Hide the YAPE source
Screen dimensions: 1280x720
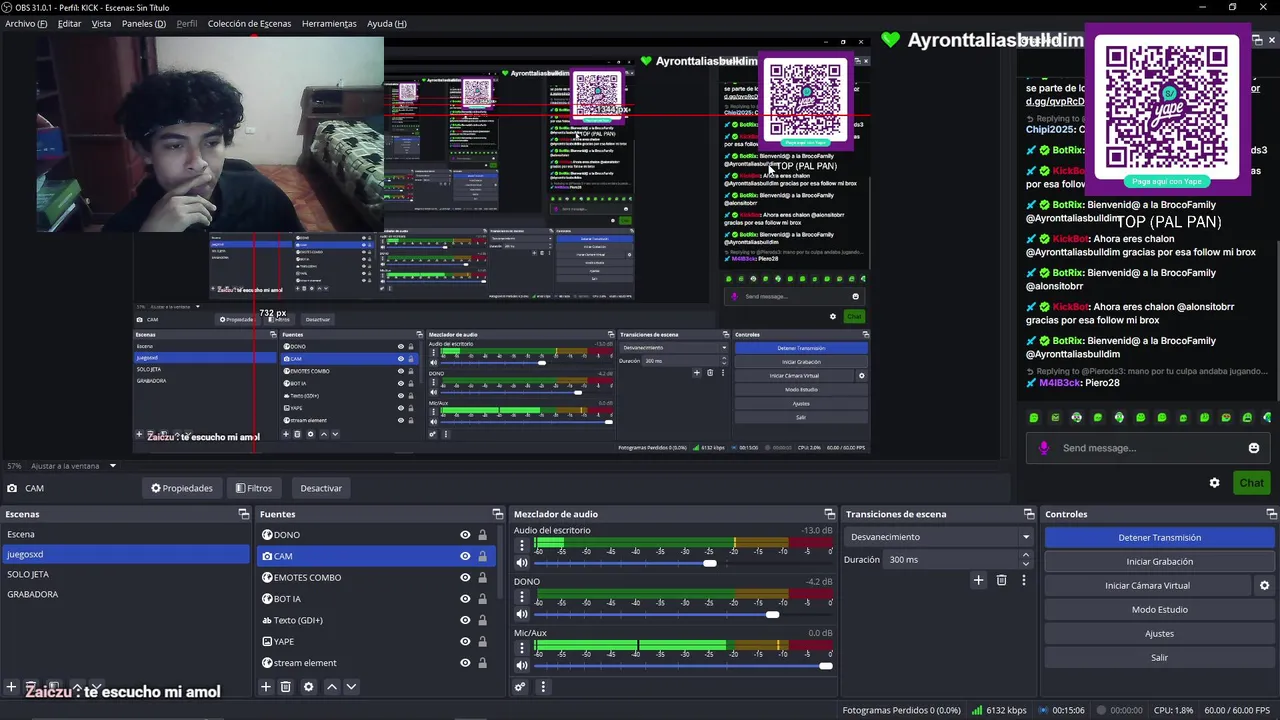coord(465,641)
